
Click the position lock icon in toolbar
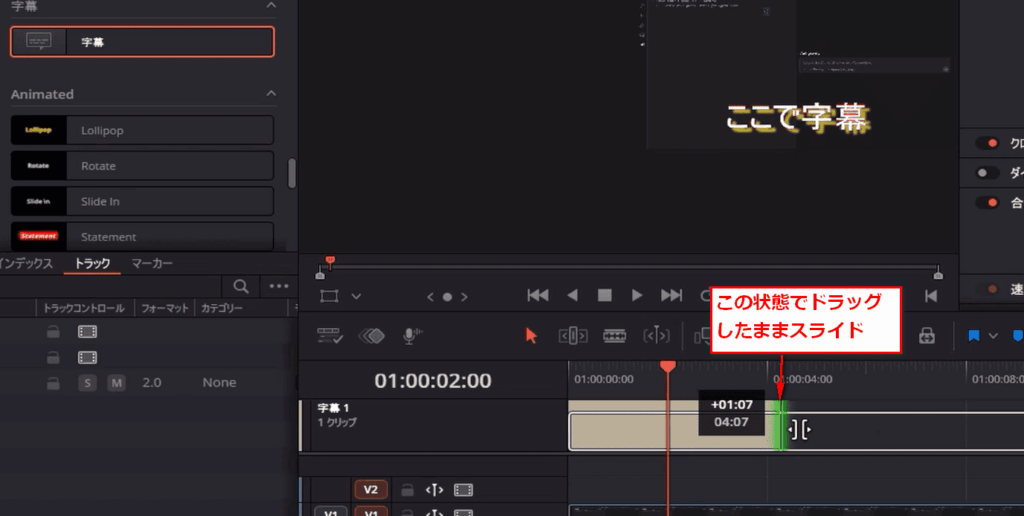click(x=927, y=336)
